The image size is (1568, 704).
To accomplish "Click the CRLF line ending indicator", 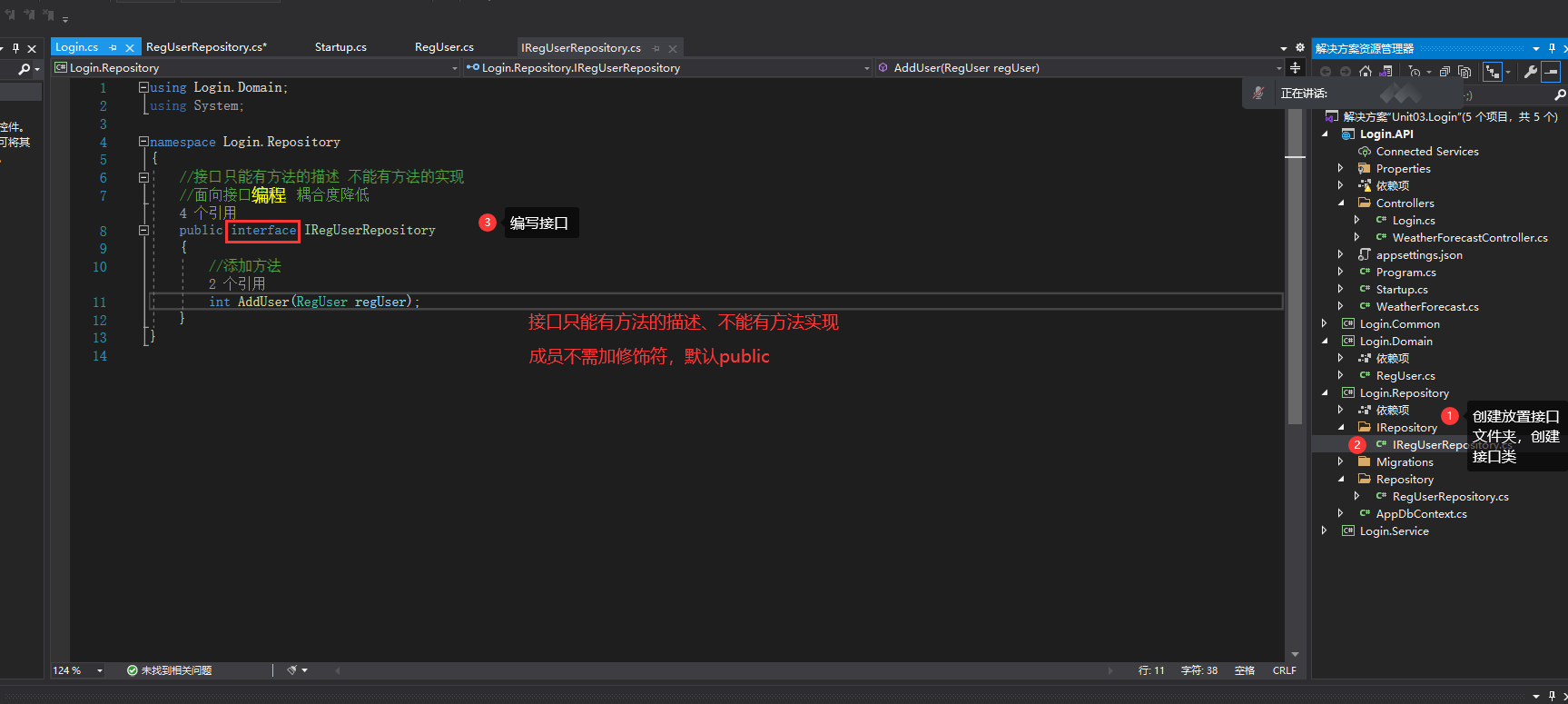I will pyautogui.click(x=1284, y=670).
